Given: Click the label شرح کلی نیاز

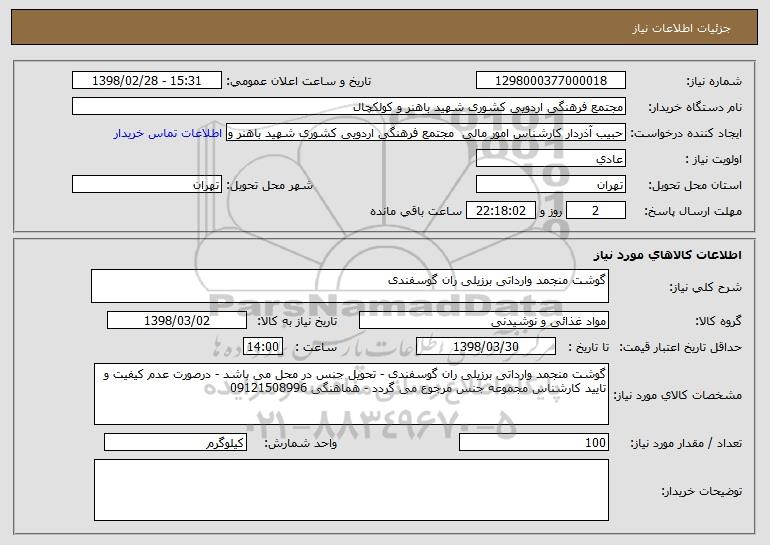Looking at the screenshot, I should click(706, 287).
